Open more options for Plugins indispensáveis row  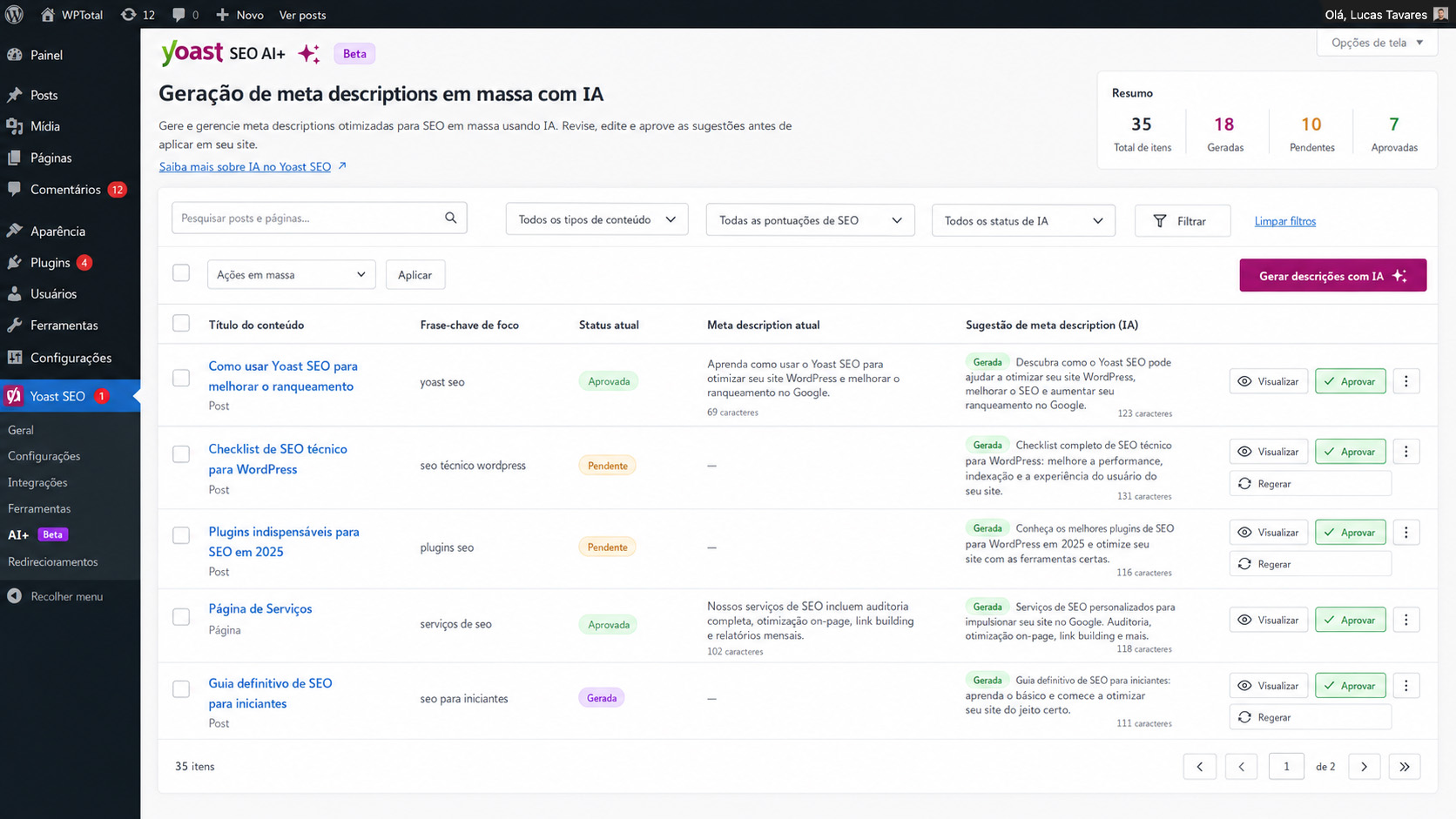pyautogui.click(x=1406, y=533)
